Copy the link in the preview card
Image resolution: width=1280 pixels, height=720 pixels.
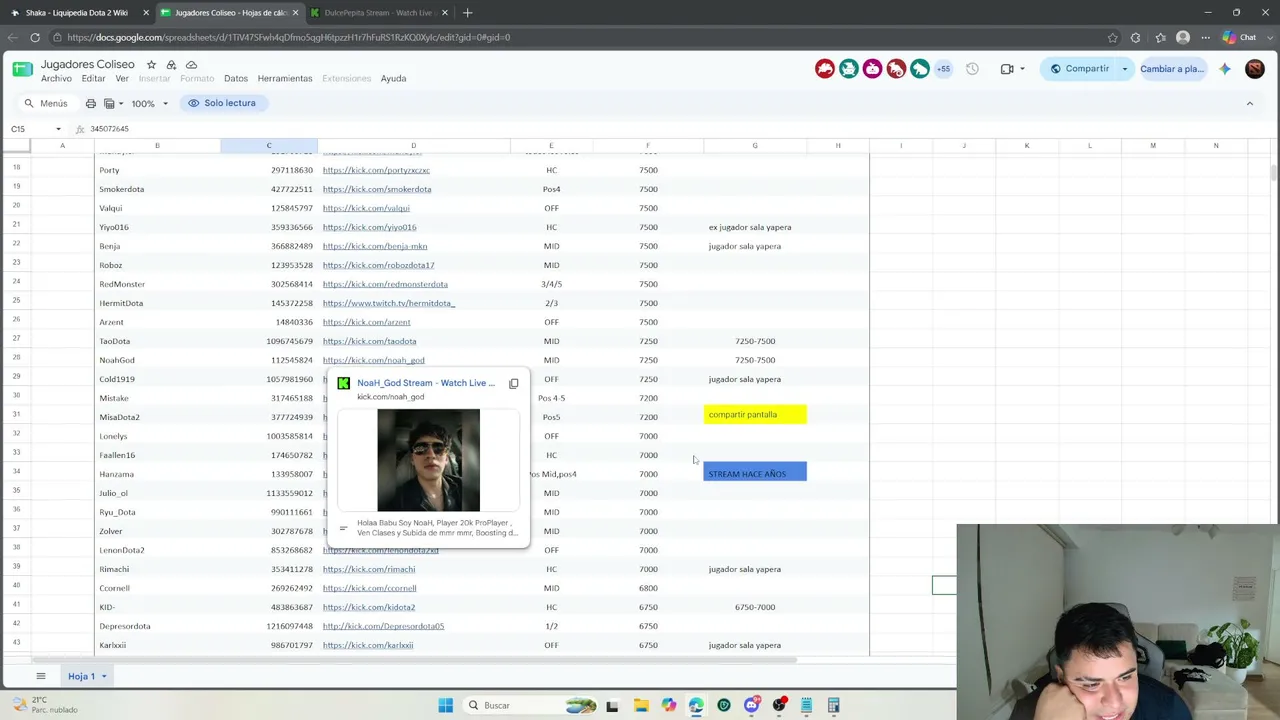click(x=514, y=383)
